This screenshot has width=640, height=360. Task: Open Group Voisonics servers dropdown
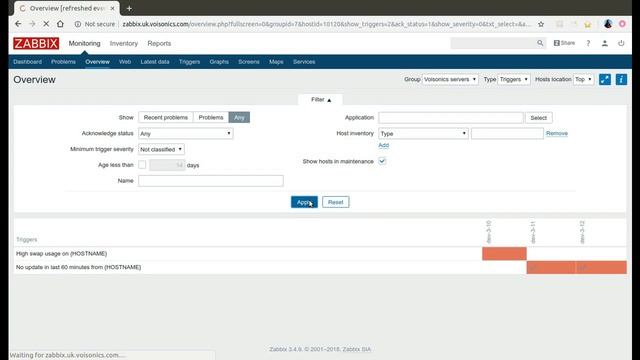(450, 79)
